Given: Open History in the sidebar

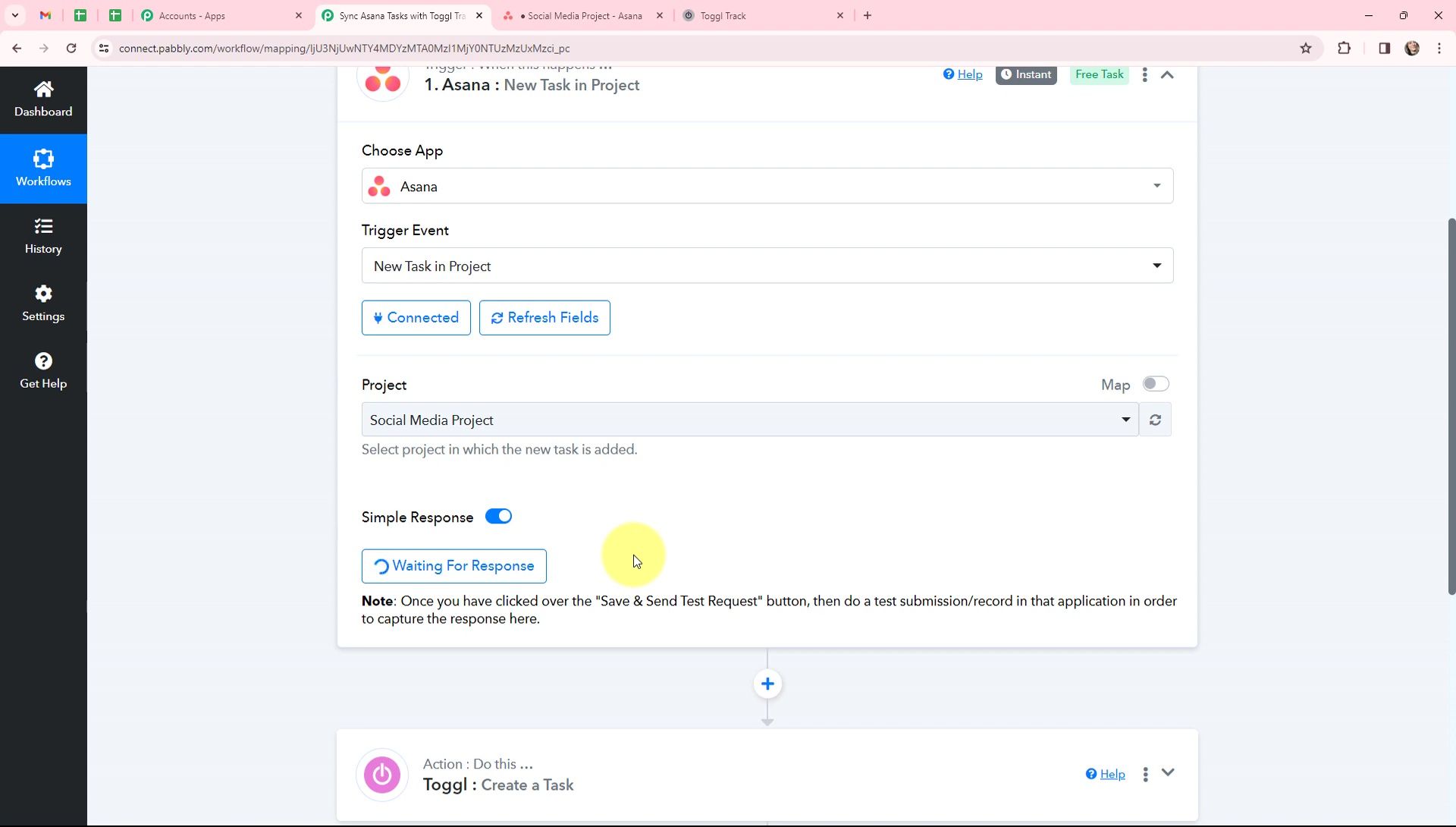Looking at the screenshot, I should tap(43, 236).
